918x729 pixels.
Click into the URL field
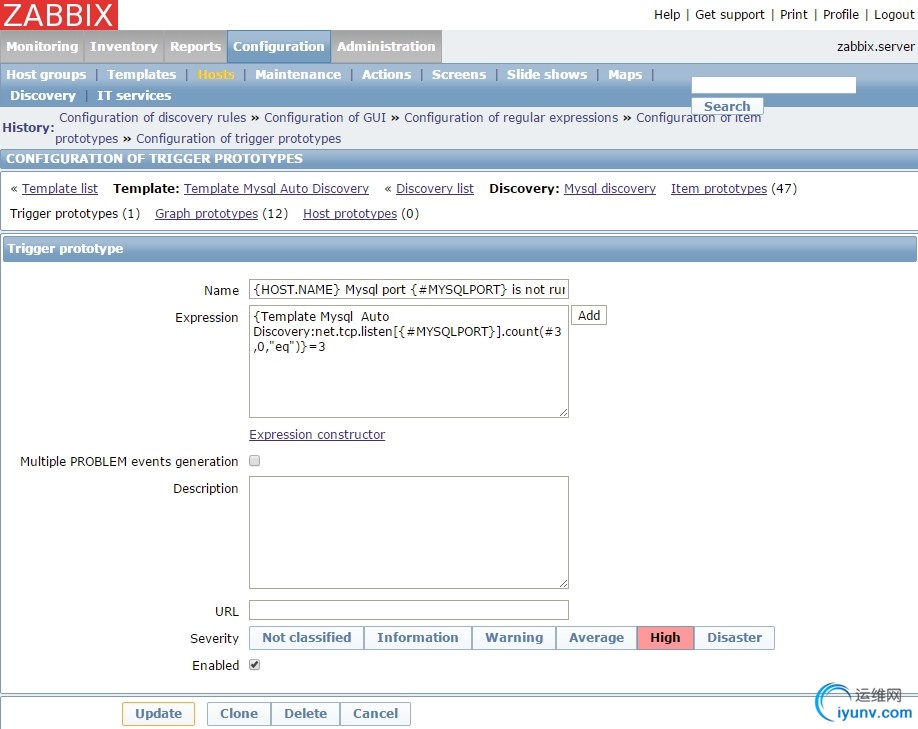(x=409, y=610)
